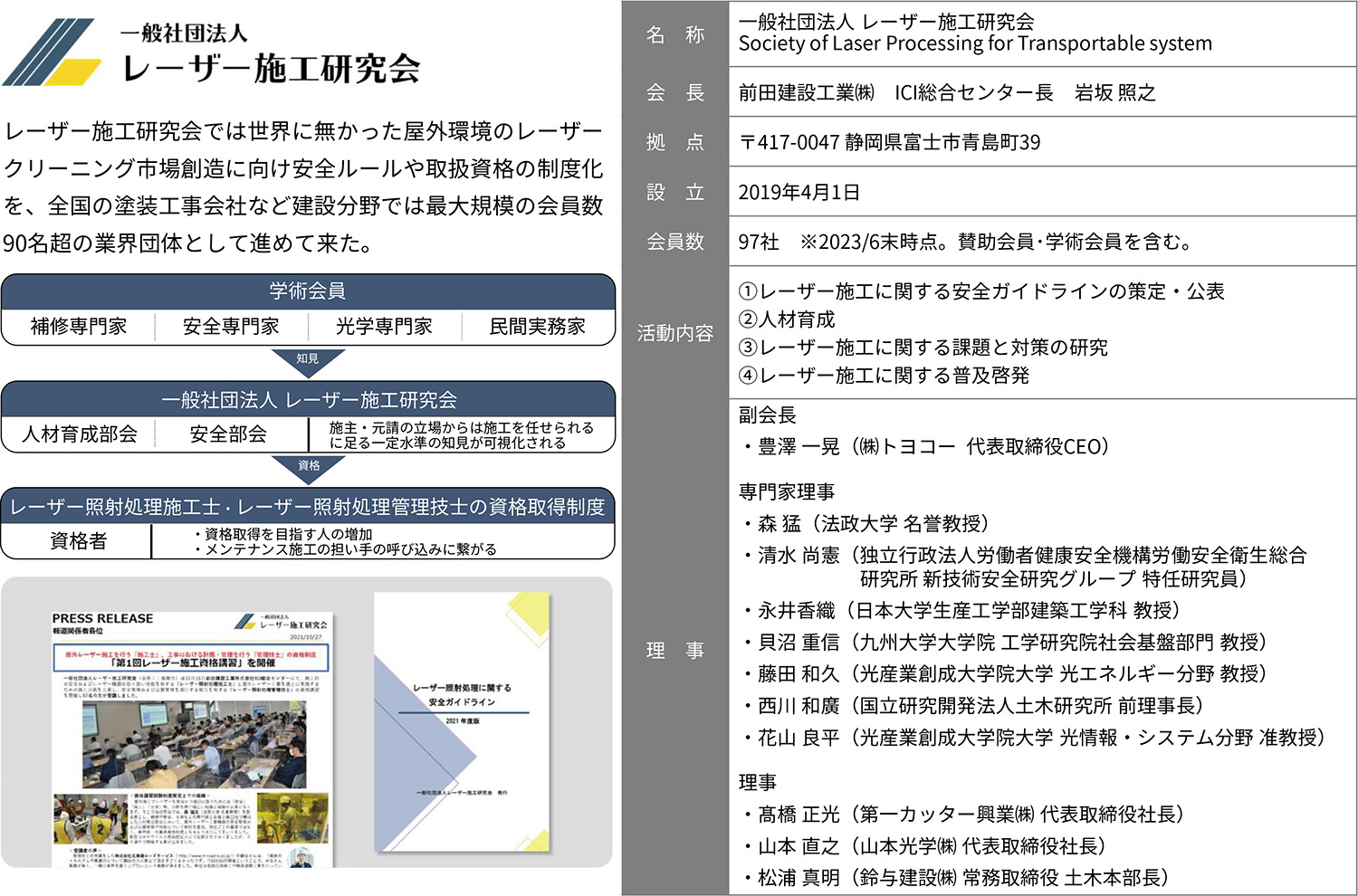Select the 安全専門家 cell
Screen dimensions: 1358x896
[x=231, y=327]
